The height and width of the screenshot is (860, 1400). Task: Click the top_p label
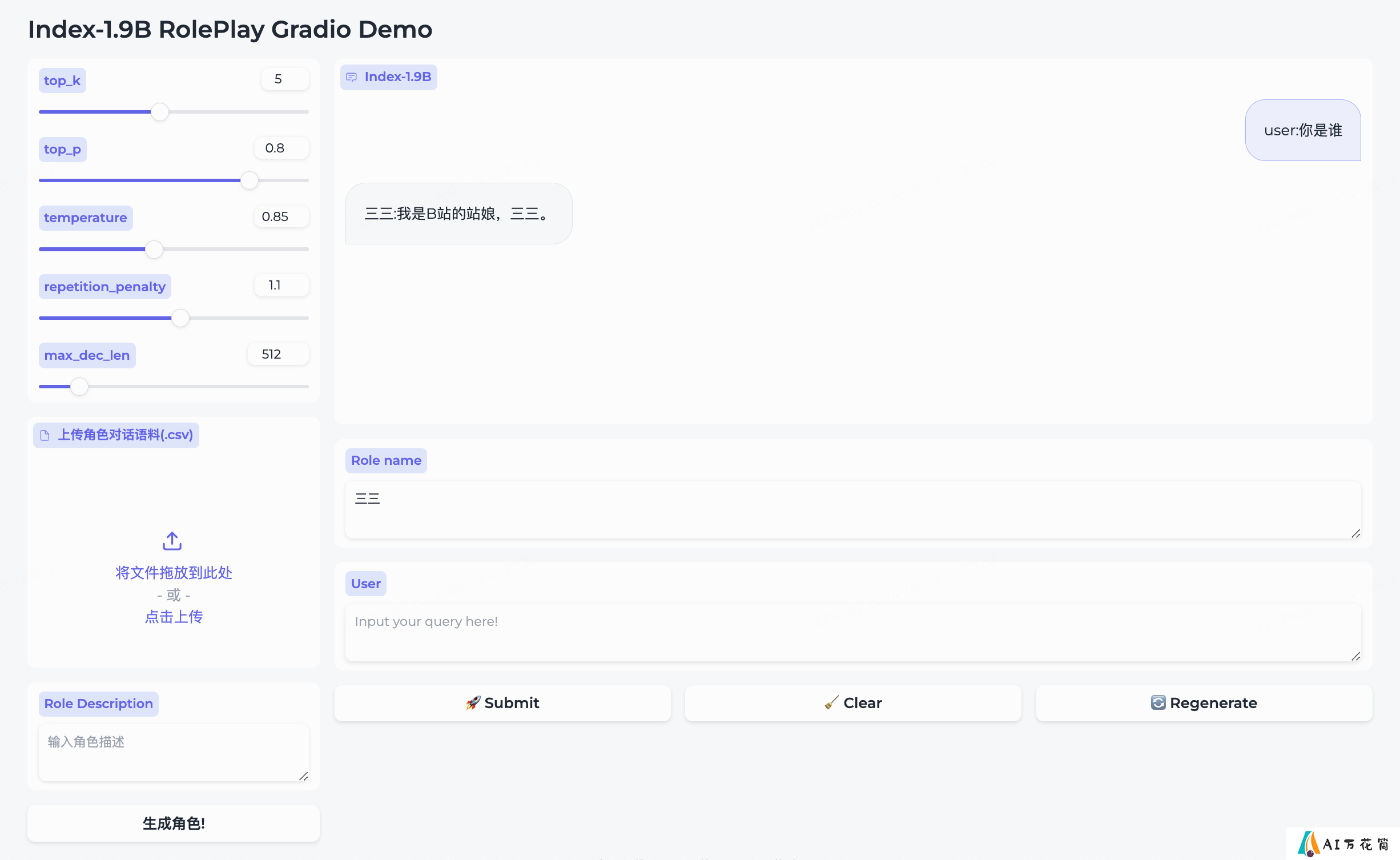63,150
